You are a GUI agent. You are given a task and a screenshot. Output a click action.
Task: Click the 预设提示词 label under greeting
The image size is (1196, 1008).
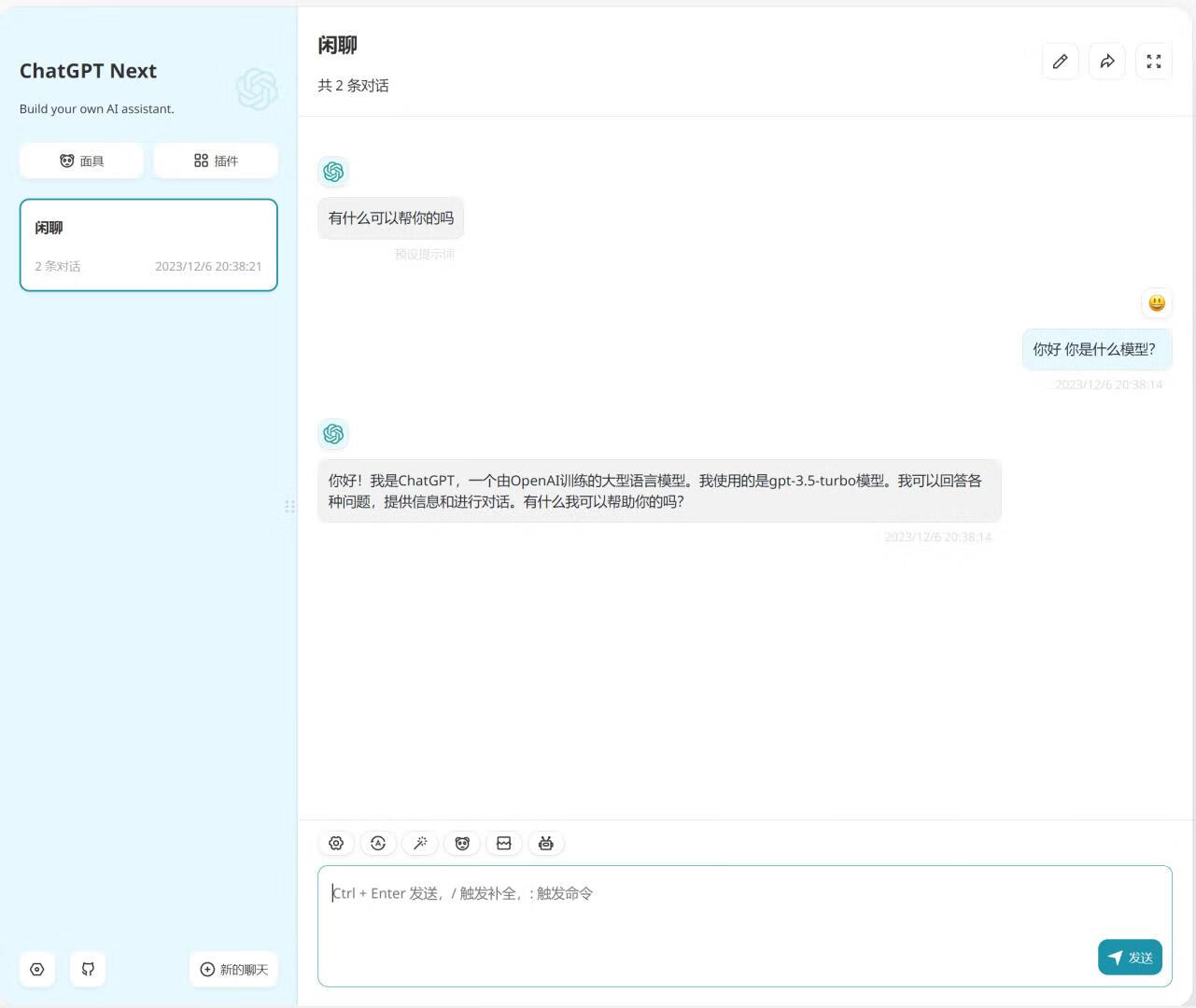(424, 254)
